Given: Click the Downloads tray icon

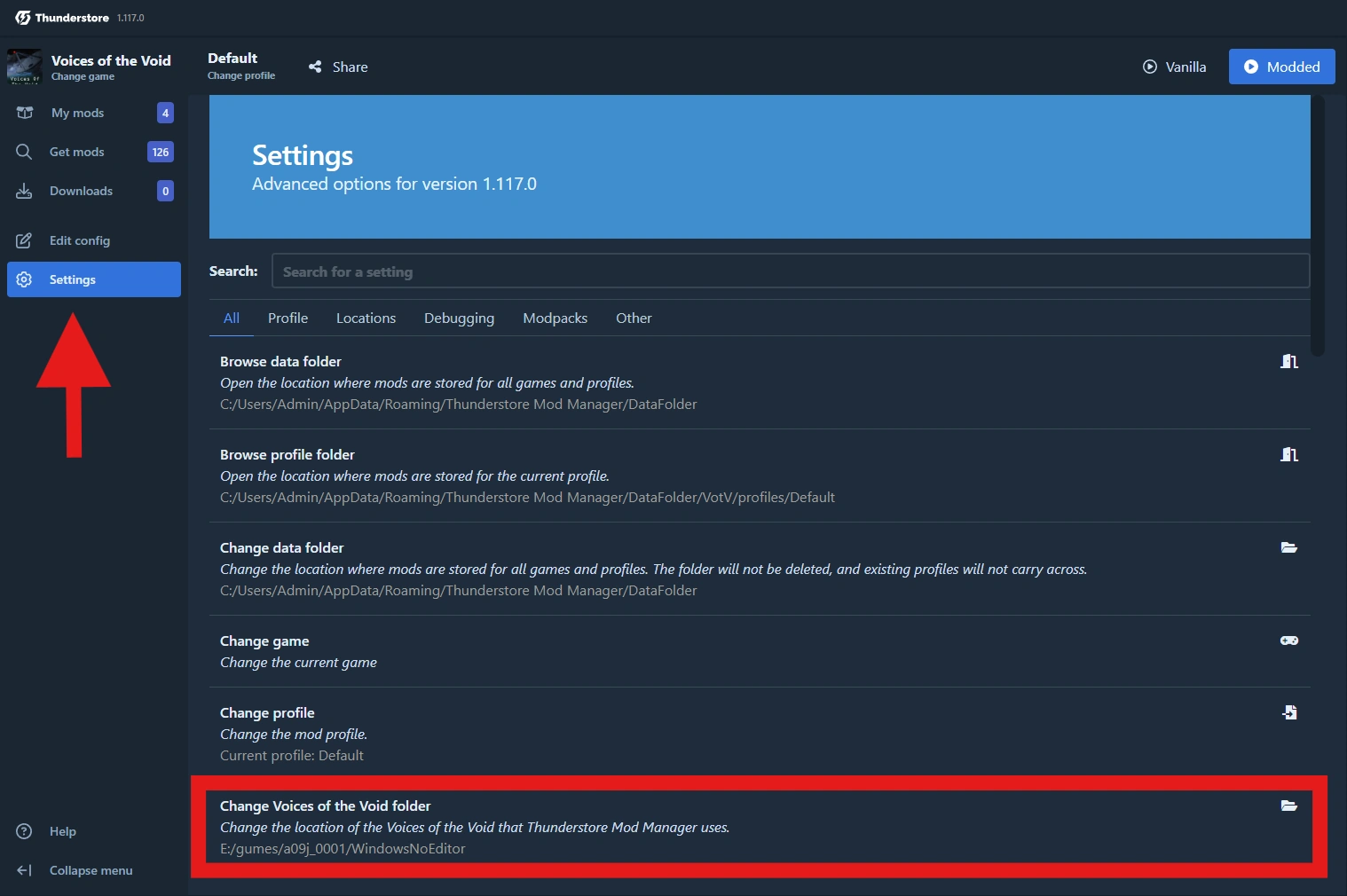Looking at the screenshot, I should 24,191.
